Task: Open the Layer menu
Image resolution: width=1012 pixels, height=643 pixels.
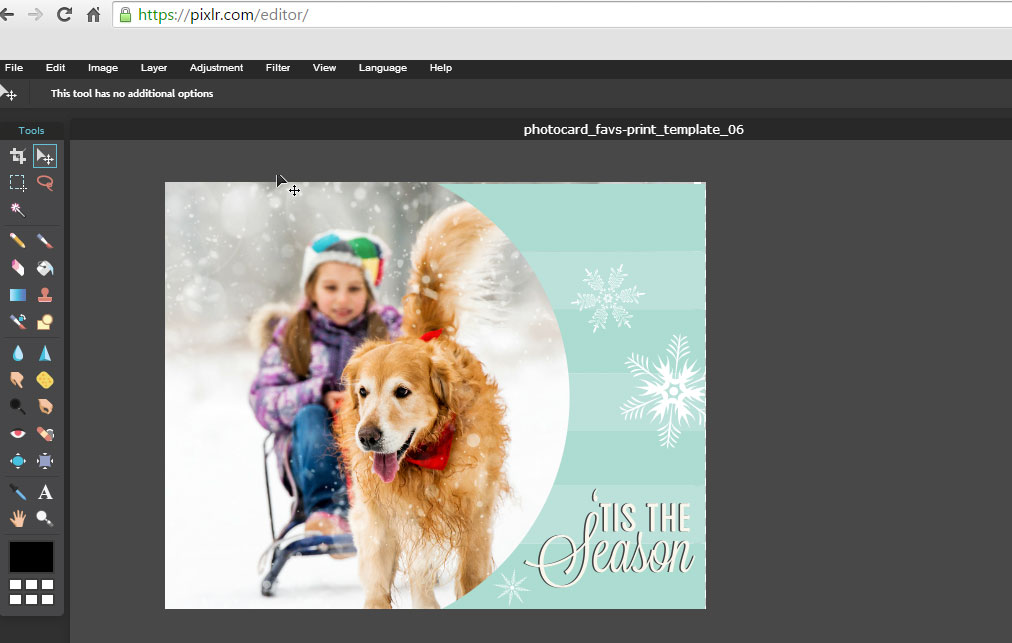Action: coord(154,68)
